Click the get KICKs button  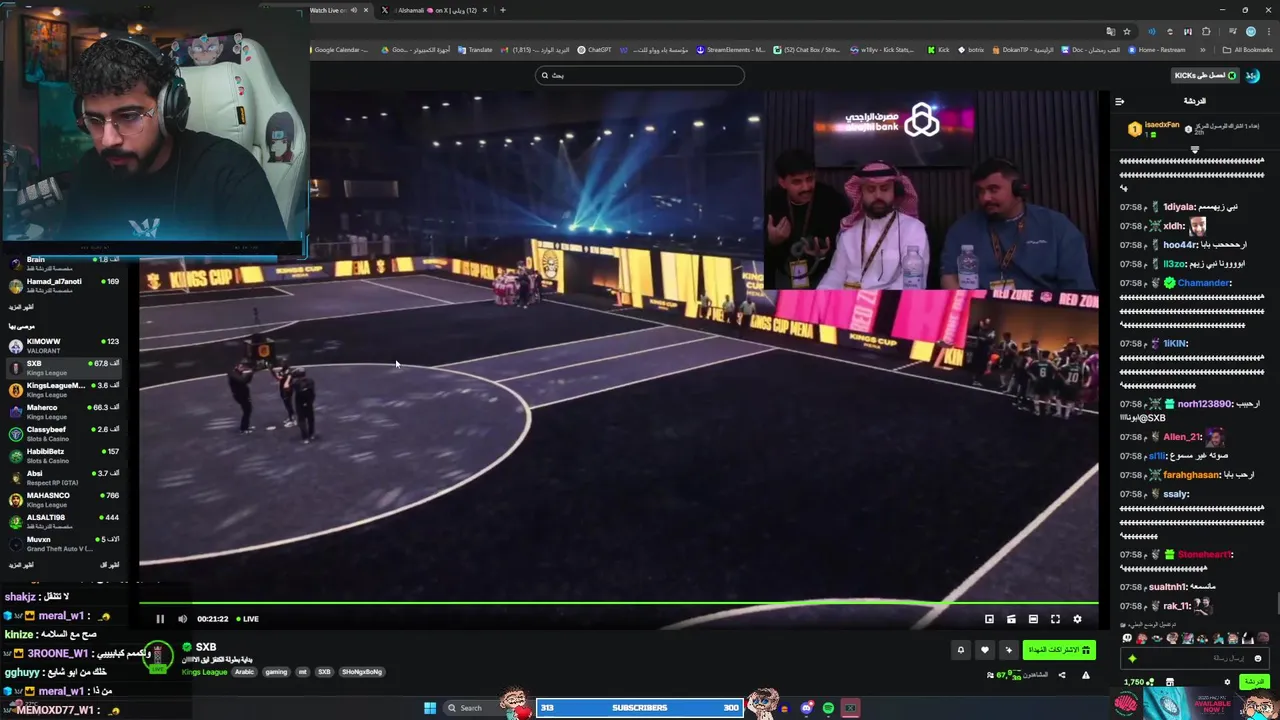pyautogui.click(x=1205, y=75)
